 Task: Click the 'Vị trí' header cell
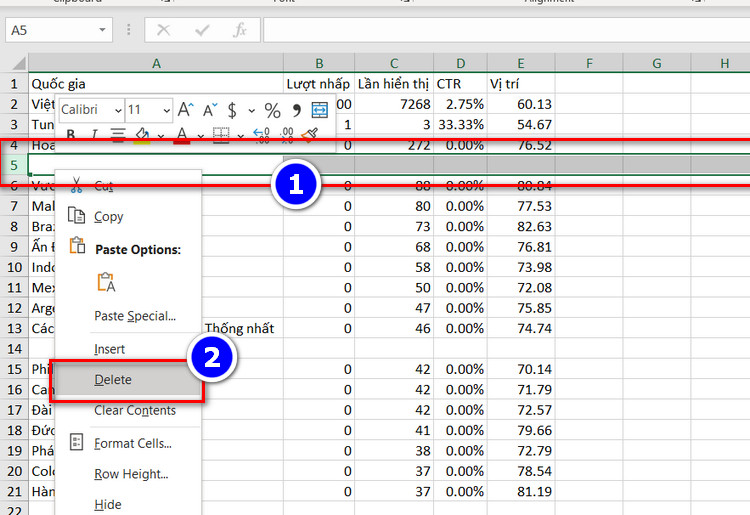tap(521, 84)
